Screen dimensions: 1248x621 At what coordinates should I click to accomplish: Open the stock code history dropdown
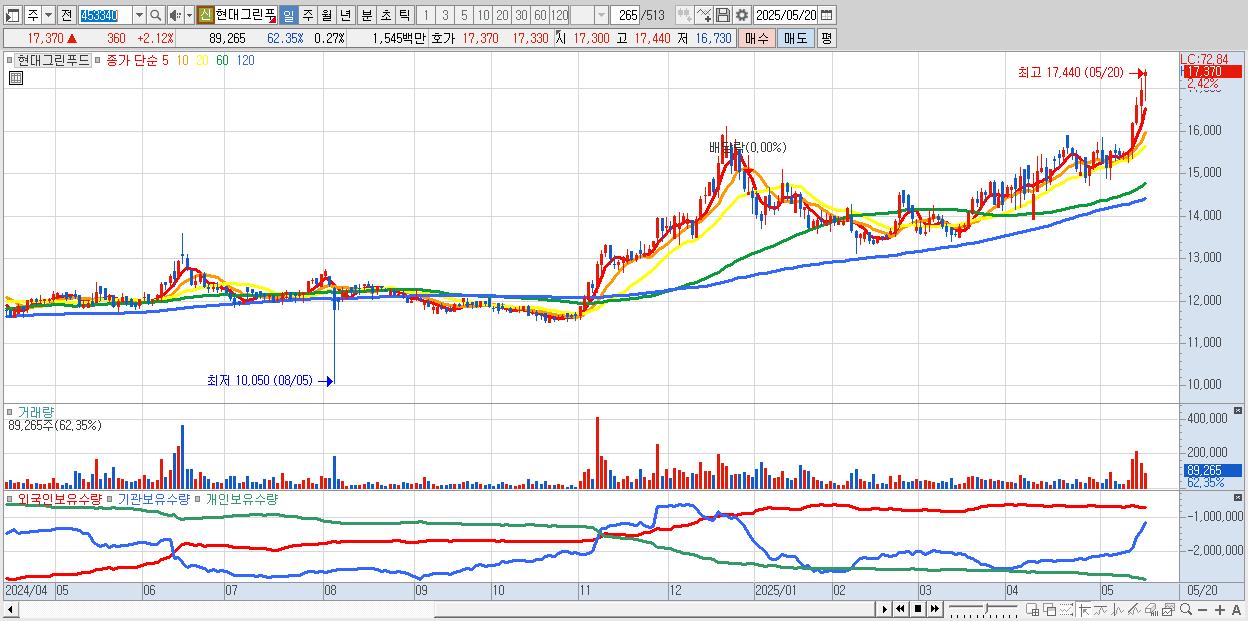tap(139, 15)
